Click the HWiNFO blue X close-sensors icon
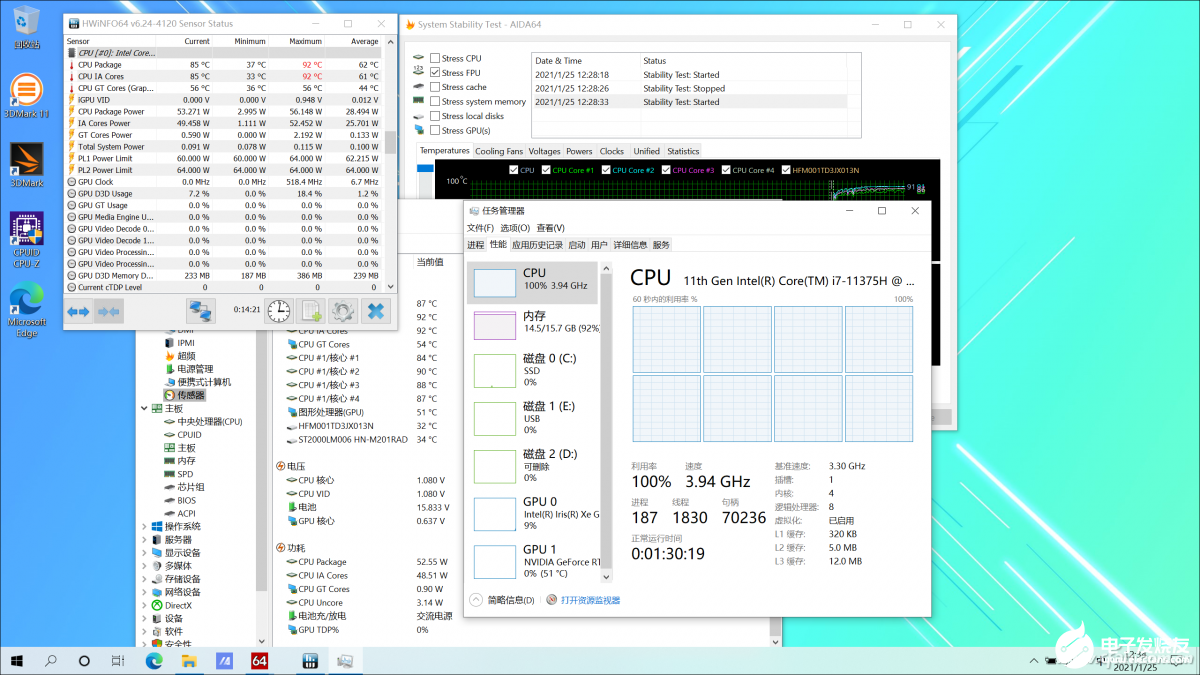 coord(375,311)
